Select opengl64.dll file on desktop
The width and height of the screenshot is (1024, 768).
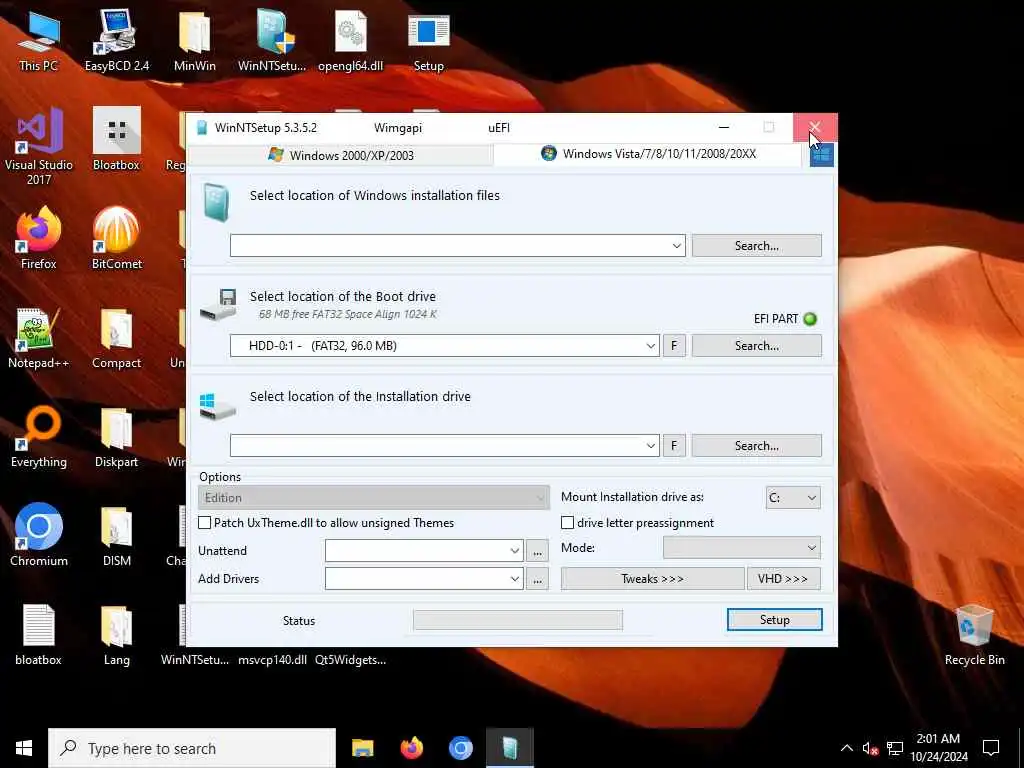351,40
